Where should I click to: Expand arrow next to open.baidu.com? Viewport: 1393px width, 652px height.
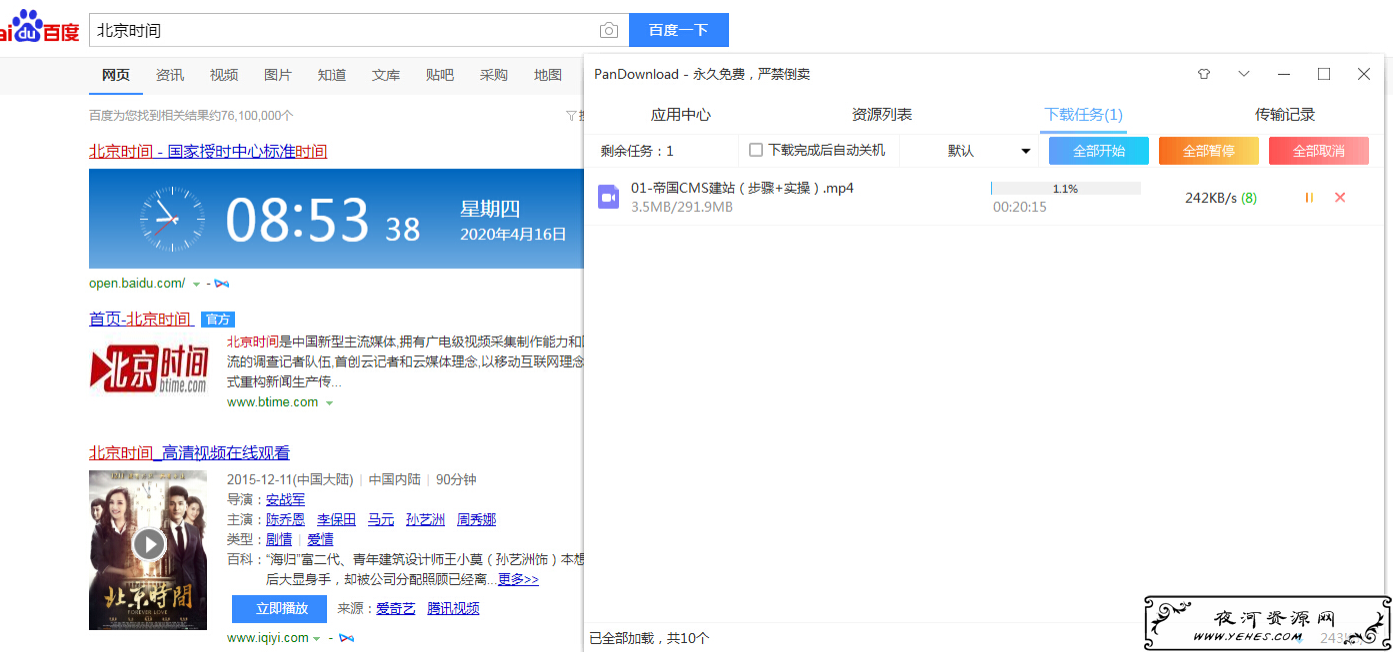196,284
